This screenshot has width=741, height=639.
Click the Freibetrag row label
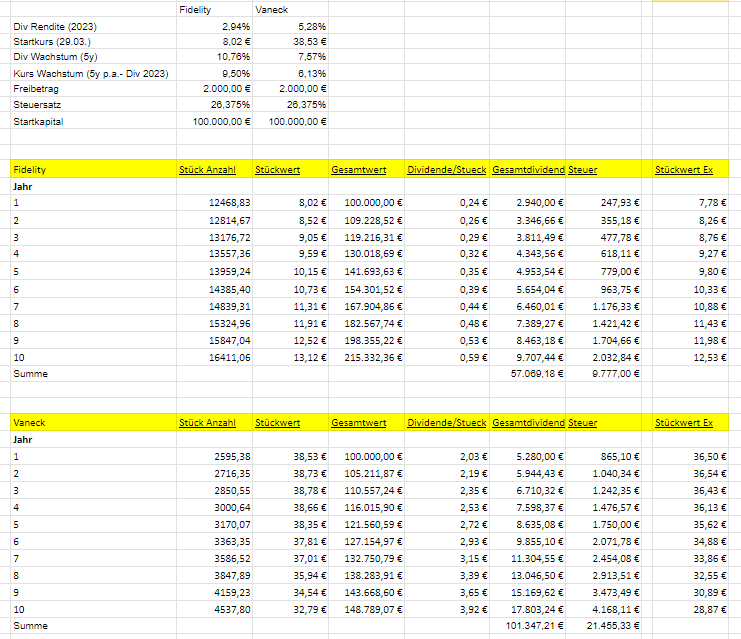point(36,89)
